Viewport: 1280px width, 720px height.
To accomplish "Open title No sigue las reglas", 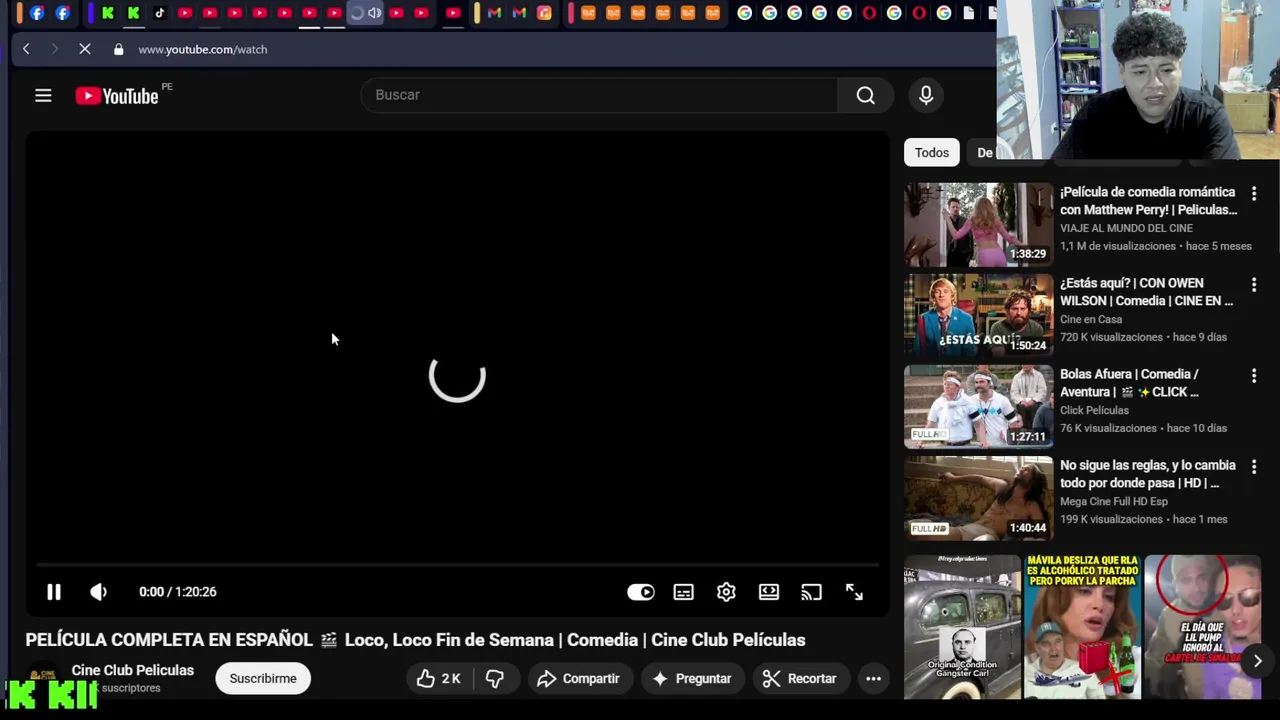I will point(1148,474).
